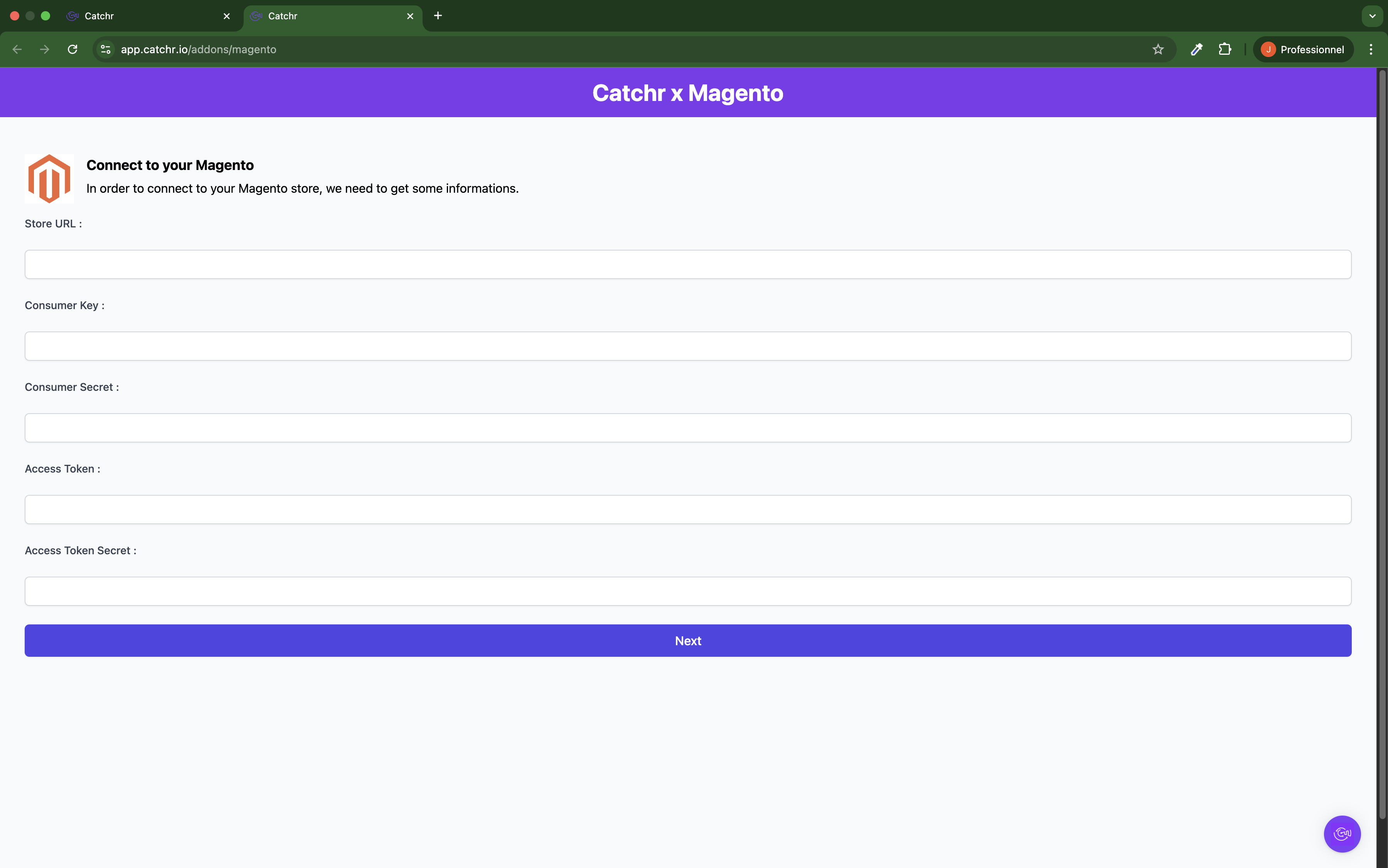The image size is (1388, 868).
Task: Focus the Consumer Secret input field
Action: pos(688,428)
